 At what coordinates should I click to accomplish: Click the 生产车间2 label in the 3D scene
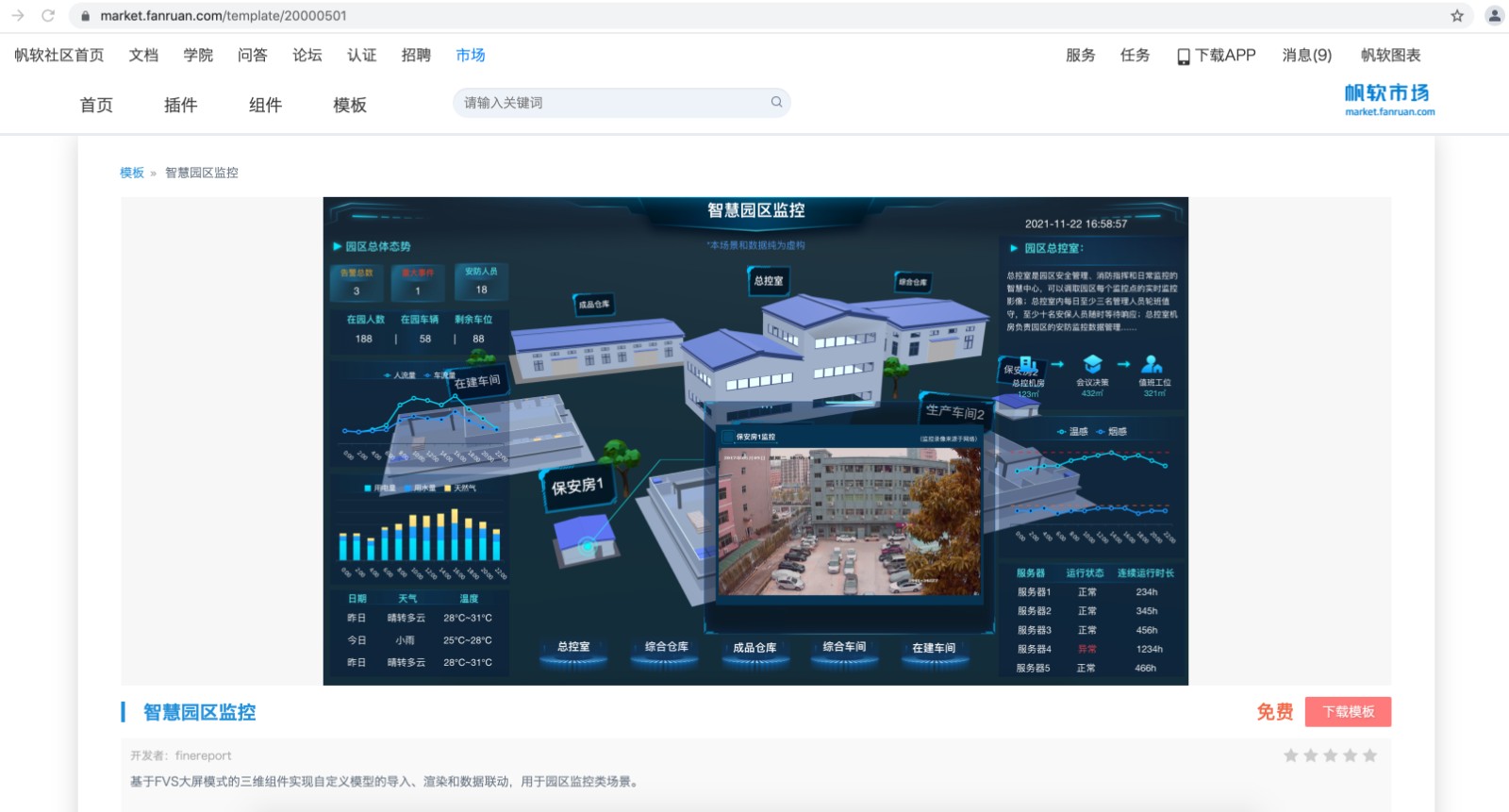click(954, 411)
